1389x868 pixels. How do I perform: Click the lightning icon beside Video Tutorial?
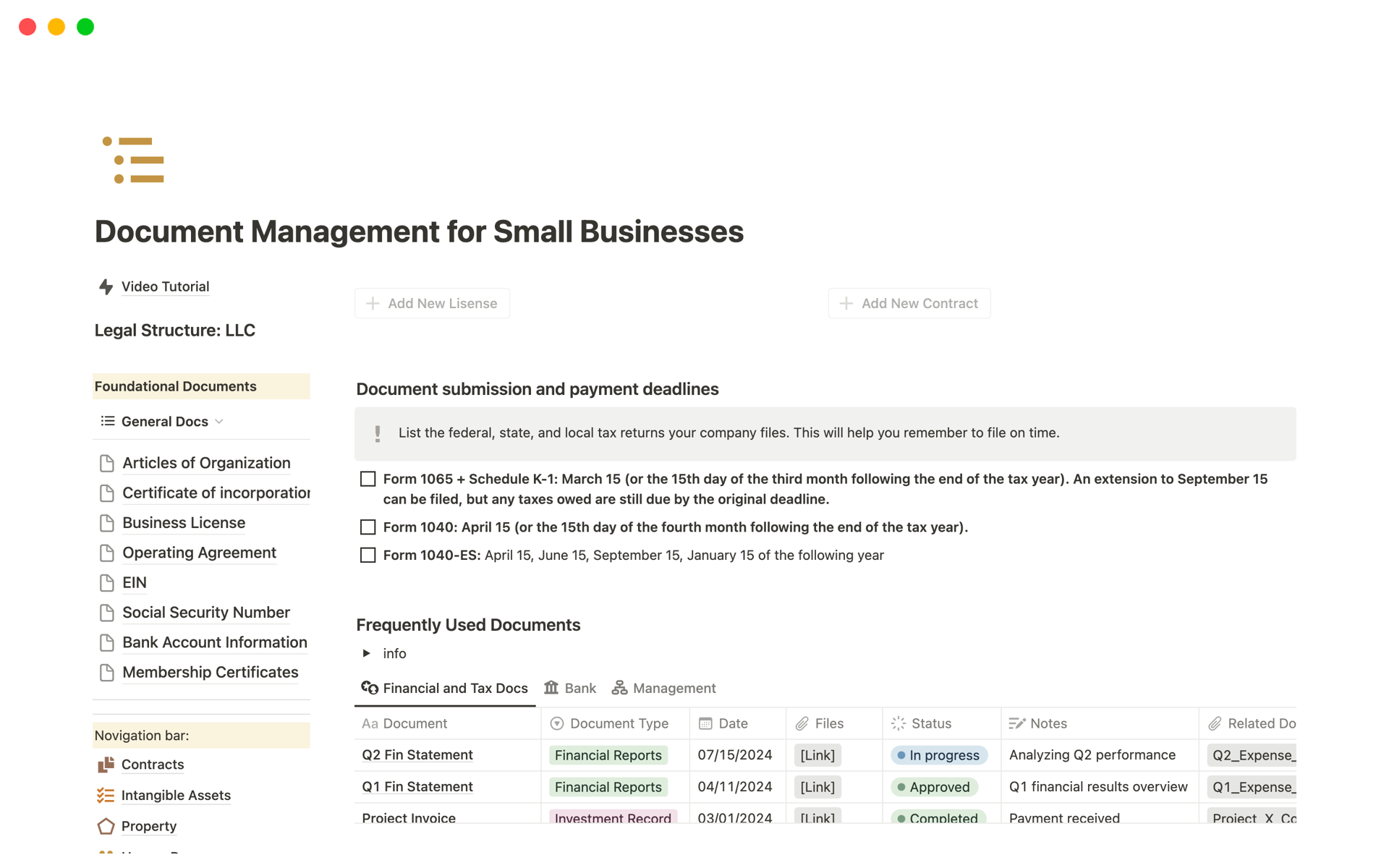point(106,287)
